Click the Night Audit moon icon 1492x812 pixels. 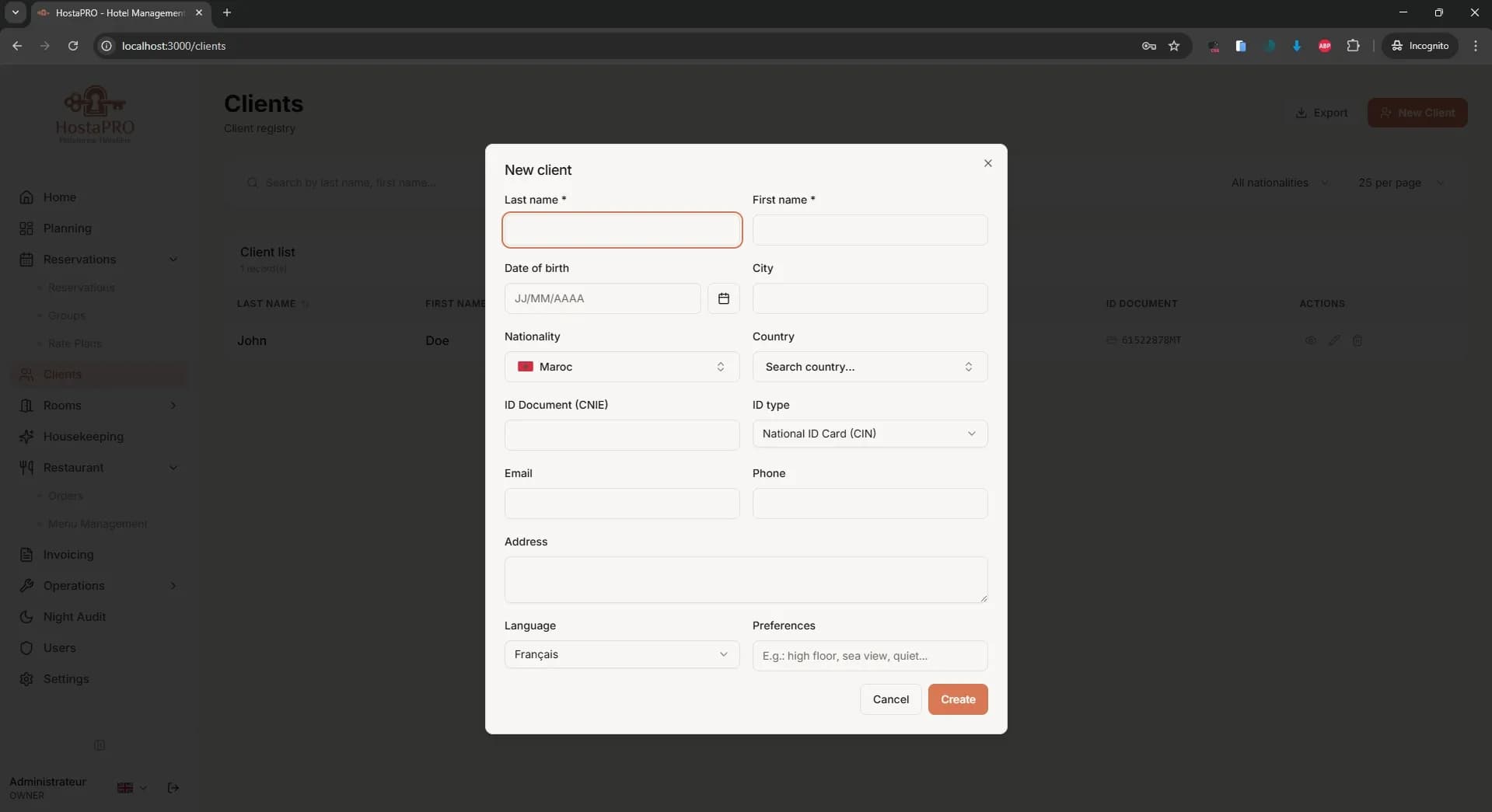click(26, 617)
